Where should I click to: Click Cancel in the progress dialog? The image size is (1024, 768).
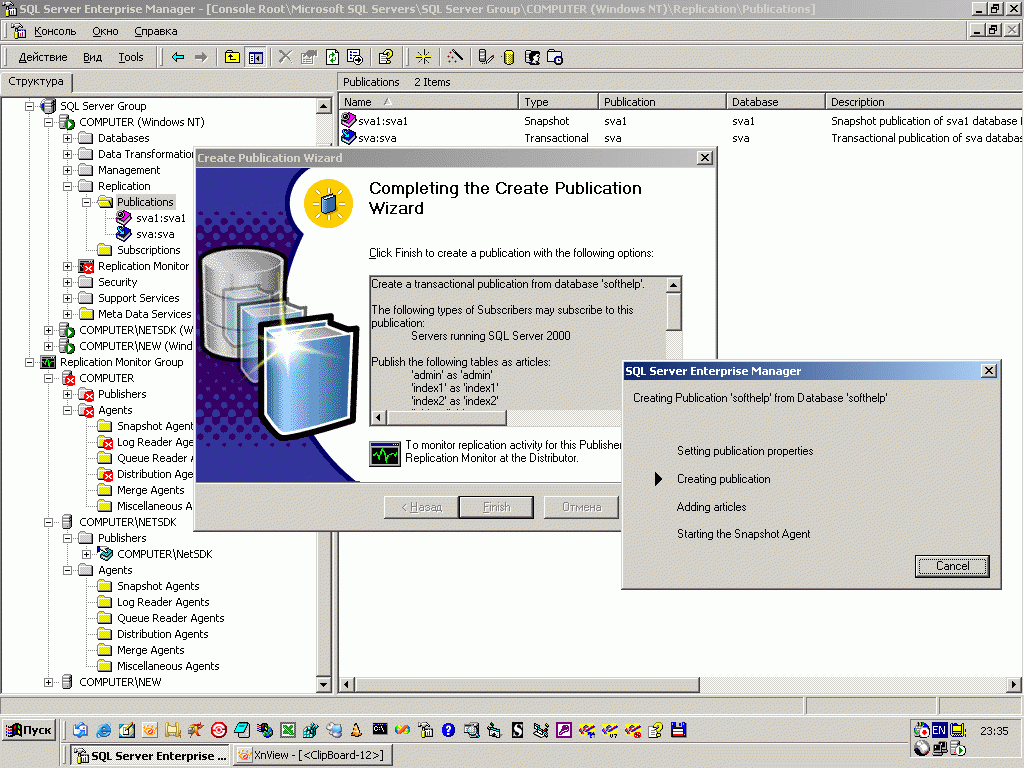click(x=952, y=566)
